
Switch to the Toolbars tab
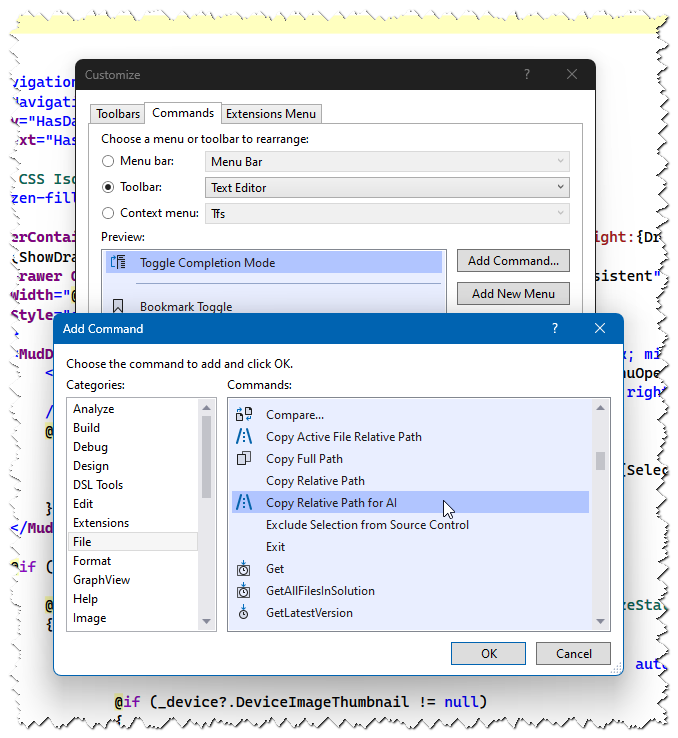click(x=118, y=114)
